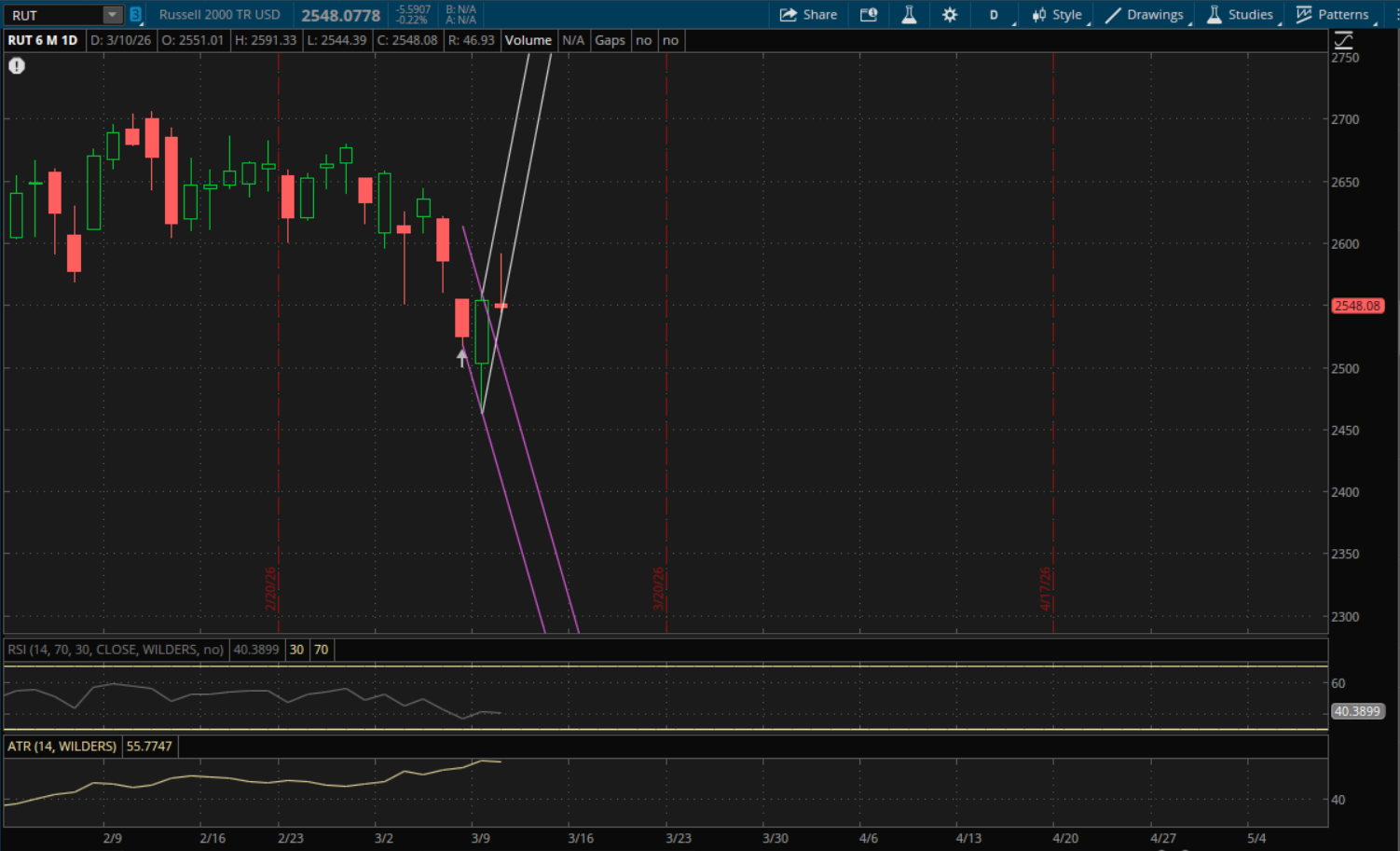Click the exclamation alert icon on chart
This screenshot has height=851, width=1400.
click(x=17, y=66)
